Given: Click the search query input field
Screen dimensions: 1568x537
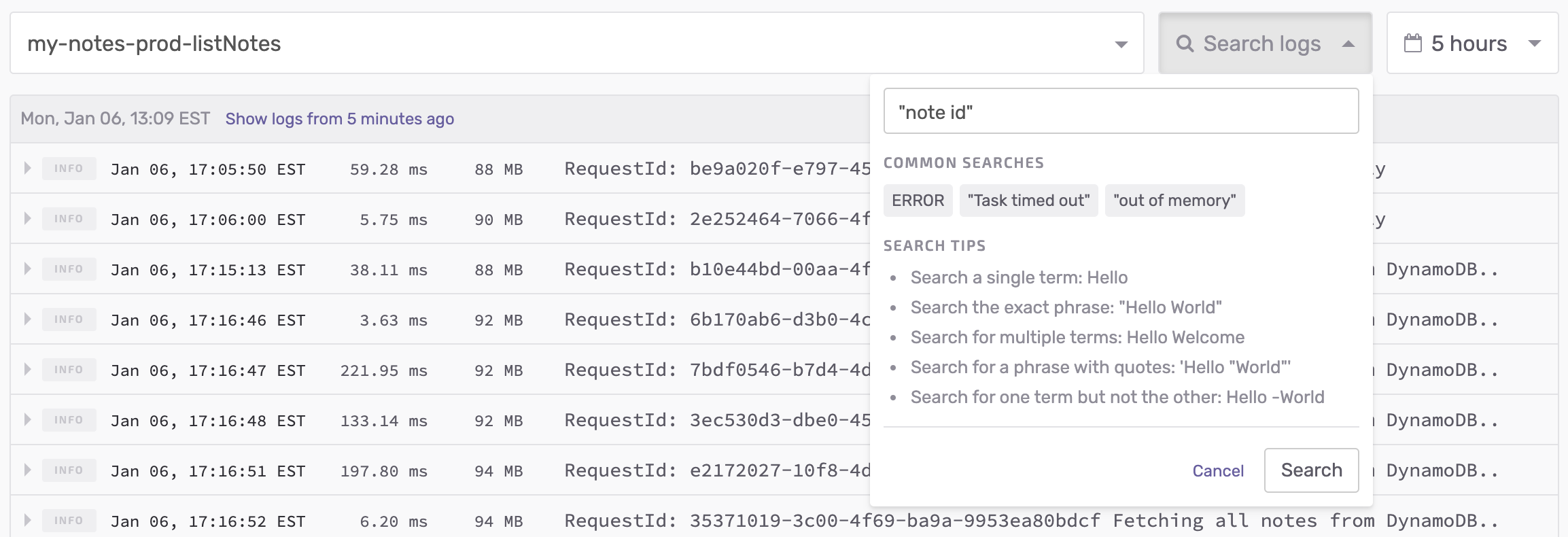Looking at the screenshot, I should [1121, 111].
